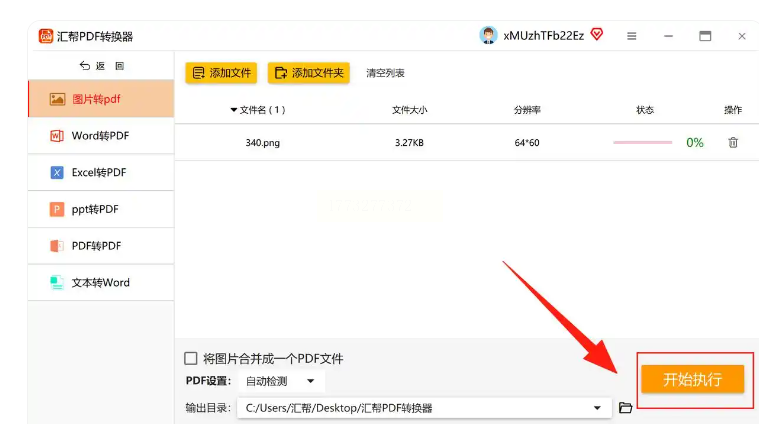Click the 添加文件夹 button

click(309, 73)
